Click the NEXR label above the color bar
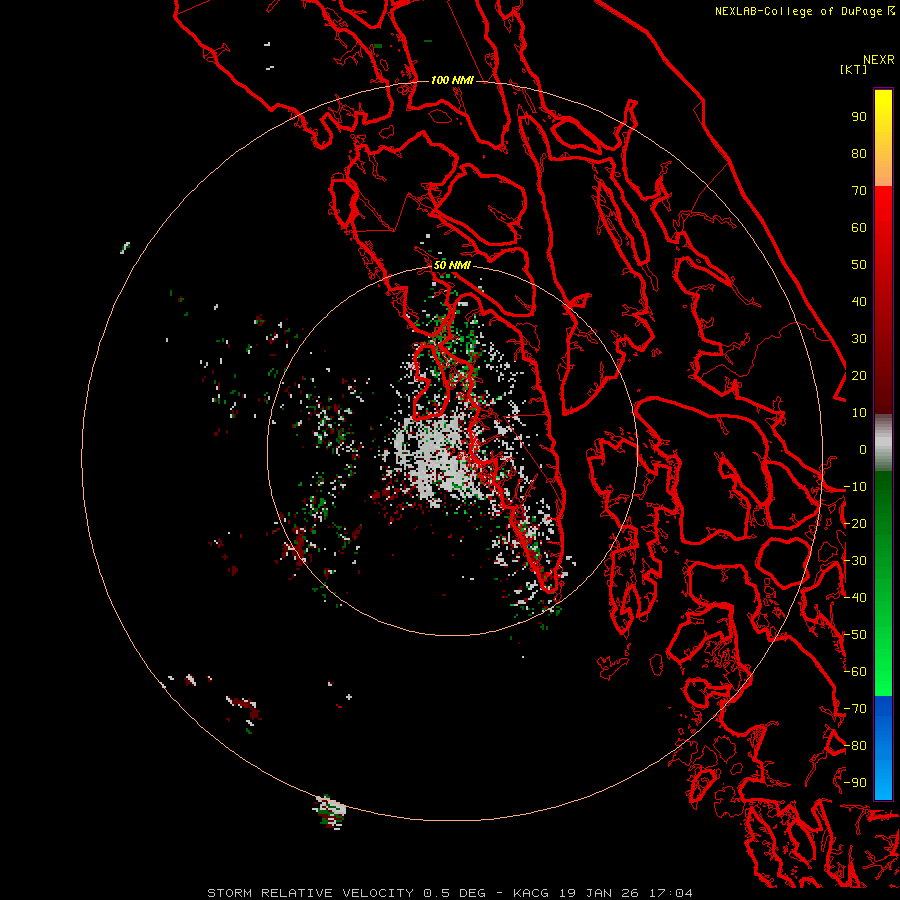The image size is (900, 900). 879,60
